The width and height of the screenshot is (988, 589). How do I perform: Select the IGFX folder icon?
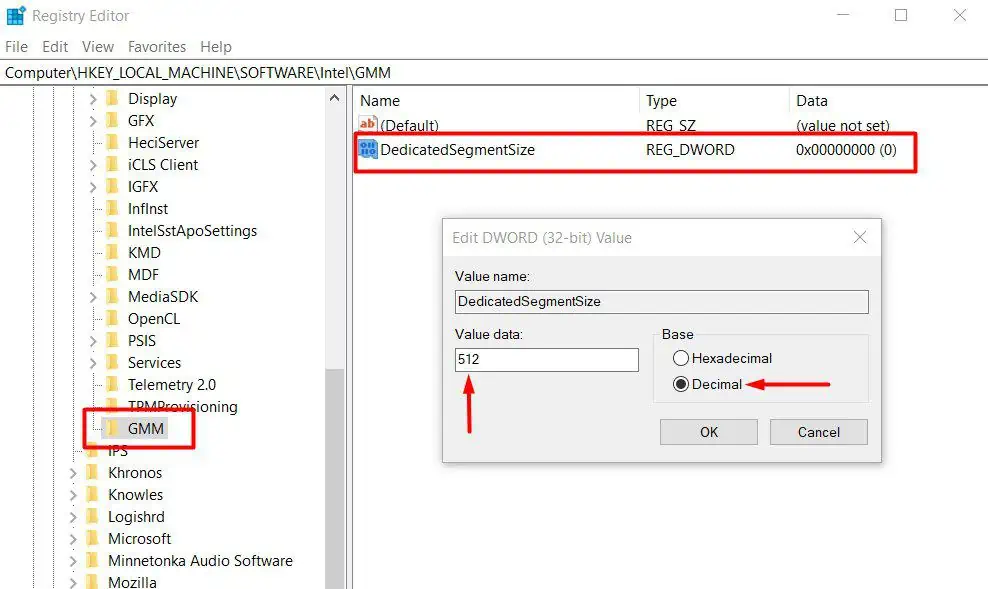tap(113, 186)
